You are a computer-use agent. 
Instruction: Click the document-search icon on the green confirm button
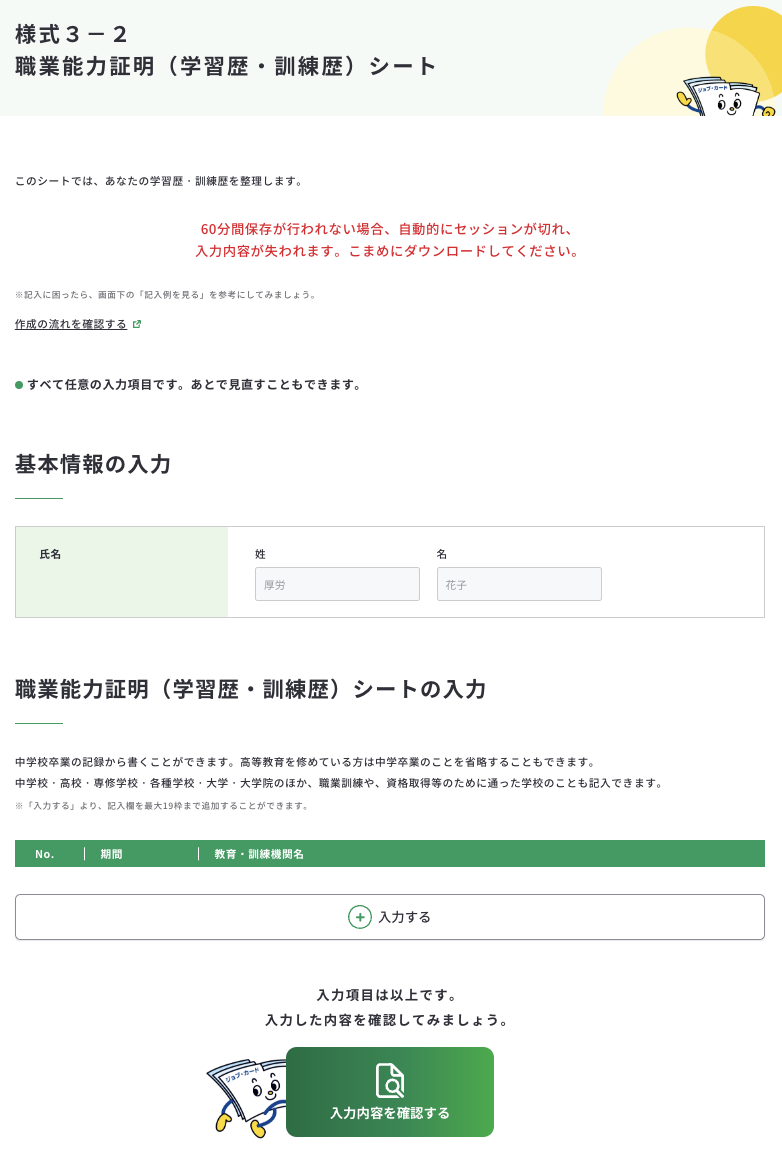(389, 1081)
